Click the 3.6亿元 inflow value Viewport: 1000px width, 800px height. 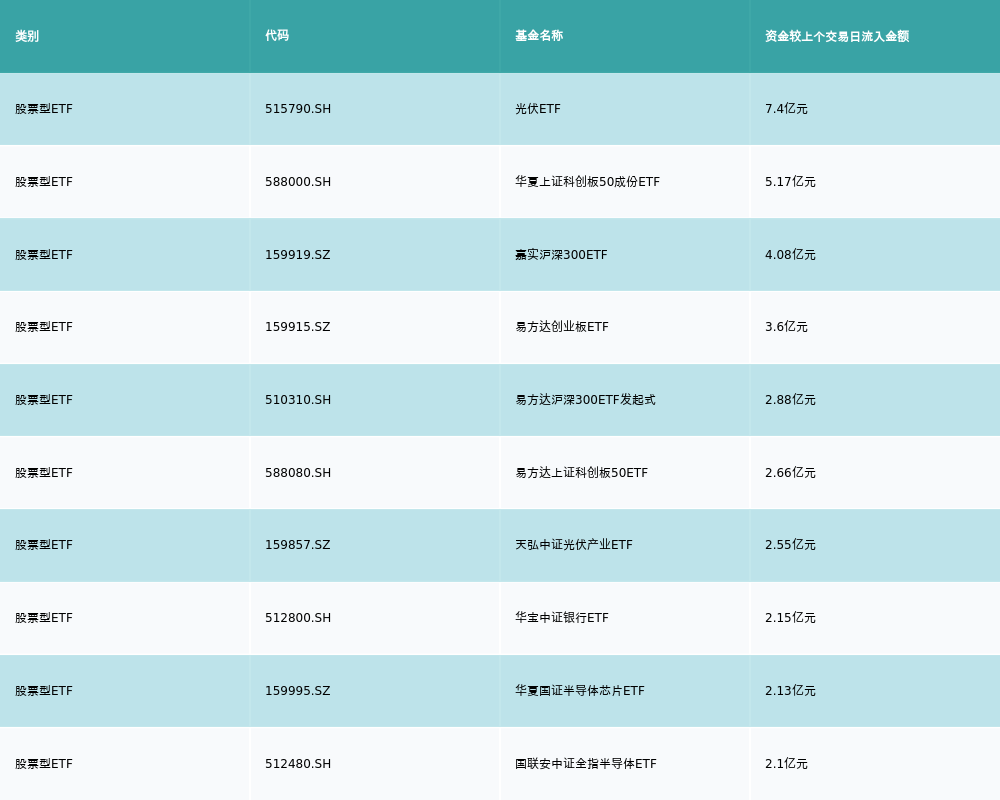[x=786, y=327]
